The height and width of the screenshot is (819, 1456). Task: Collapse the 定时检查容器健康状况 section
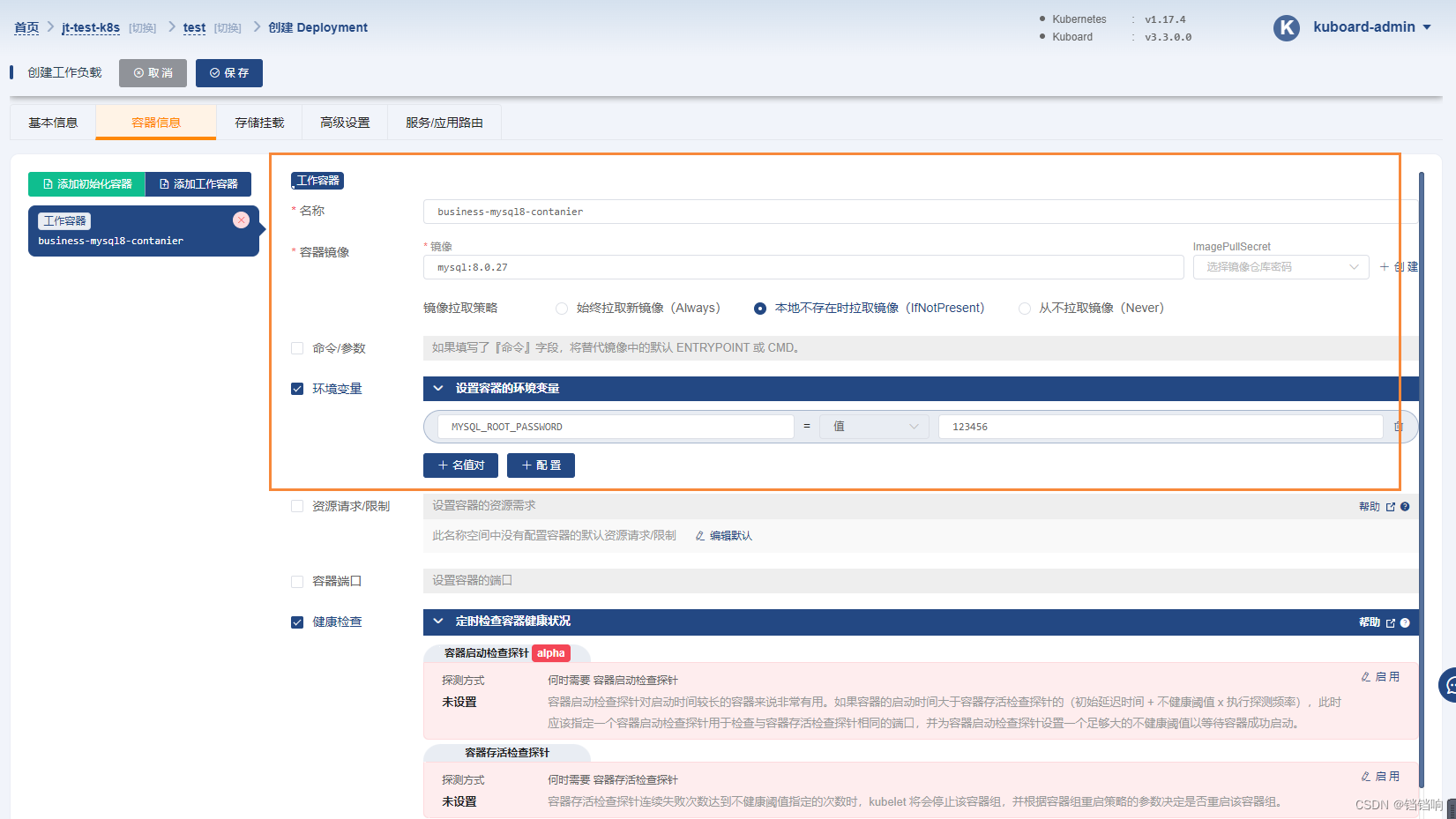tap(438, 622)
